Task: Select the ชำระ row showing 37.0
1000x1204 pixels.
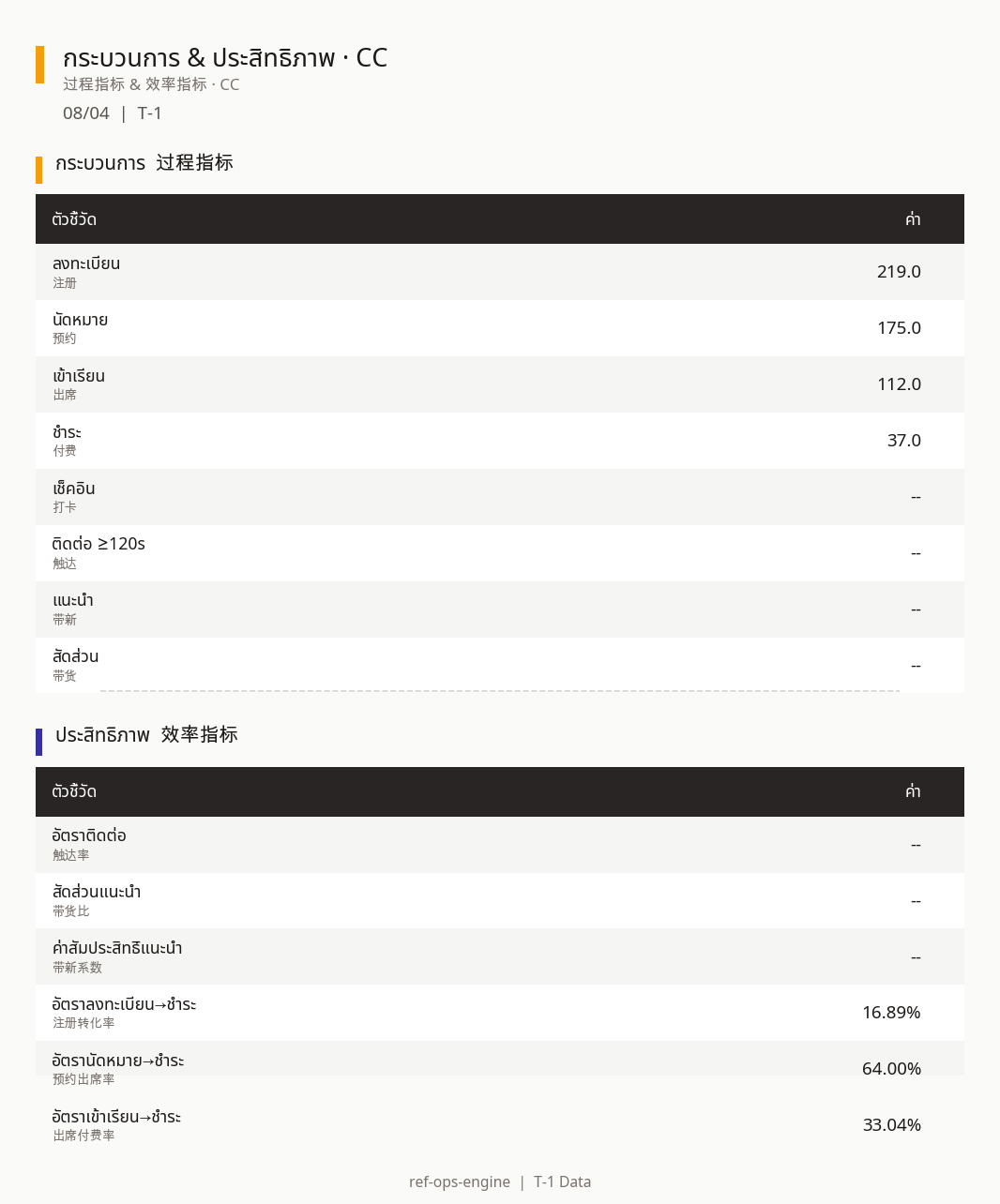Action: (x=500, y=441)
